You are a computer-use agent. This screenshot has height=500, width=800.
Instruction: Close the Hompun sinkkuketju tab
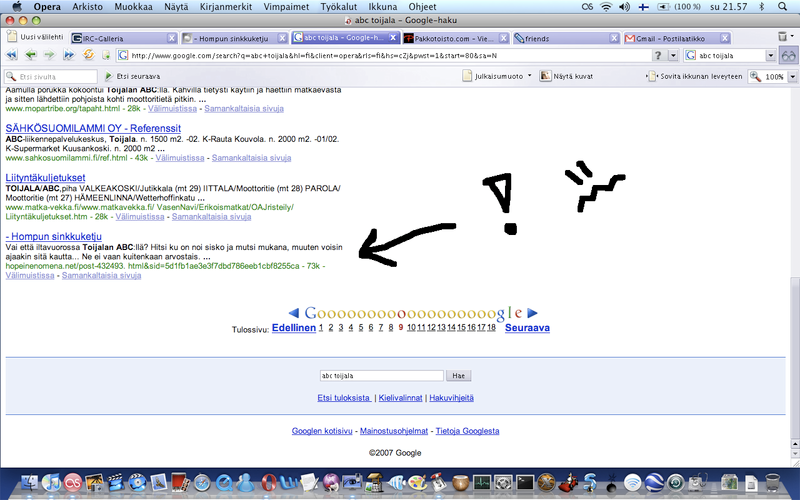point(282,38)
